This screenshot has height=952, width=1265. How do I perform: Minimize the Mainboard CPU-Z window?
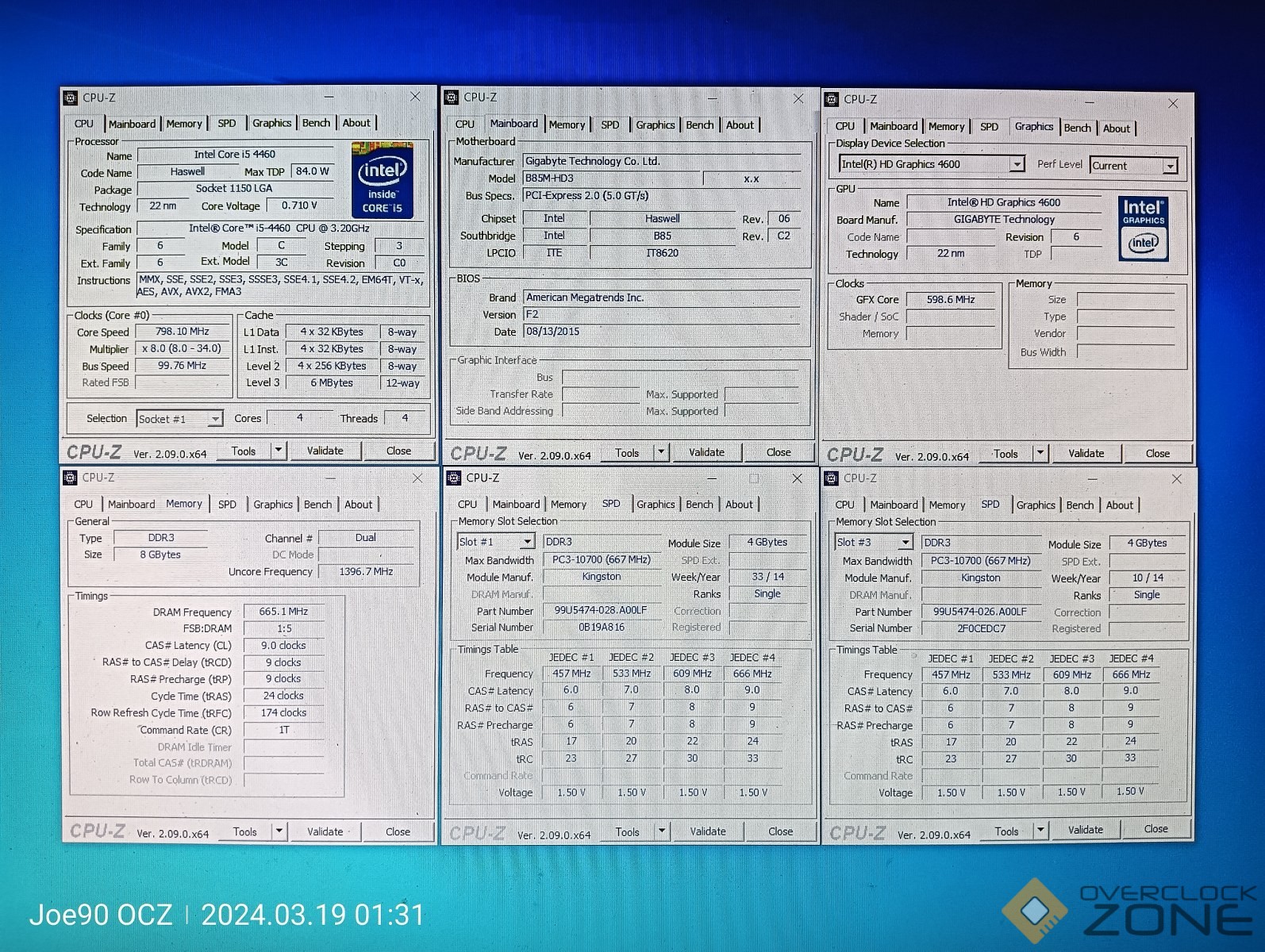pos(712,98)
